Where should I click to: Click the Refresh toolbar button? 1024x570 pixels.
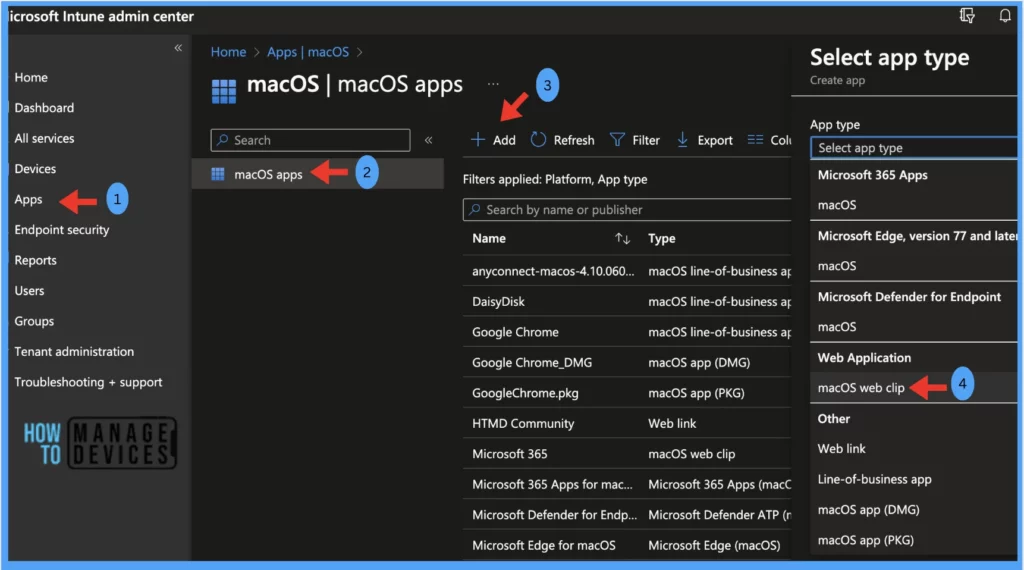click(562, 140)
